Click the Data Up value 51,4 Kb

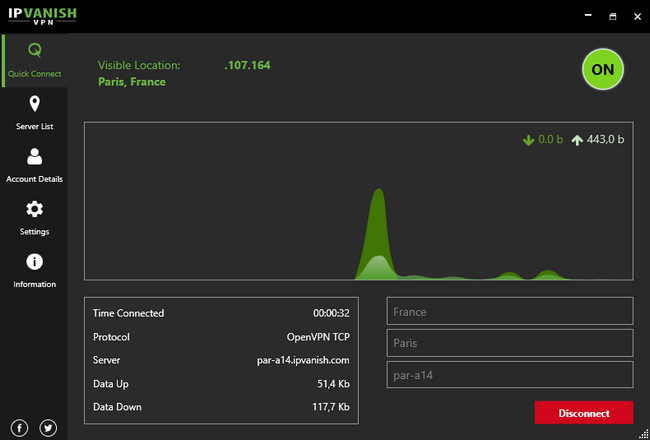[333, 384]
